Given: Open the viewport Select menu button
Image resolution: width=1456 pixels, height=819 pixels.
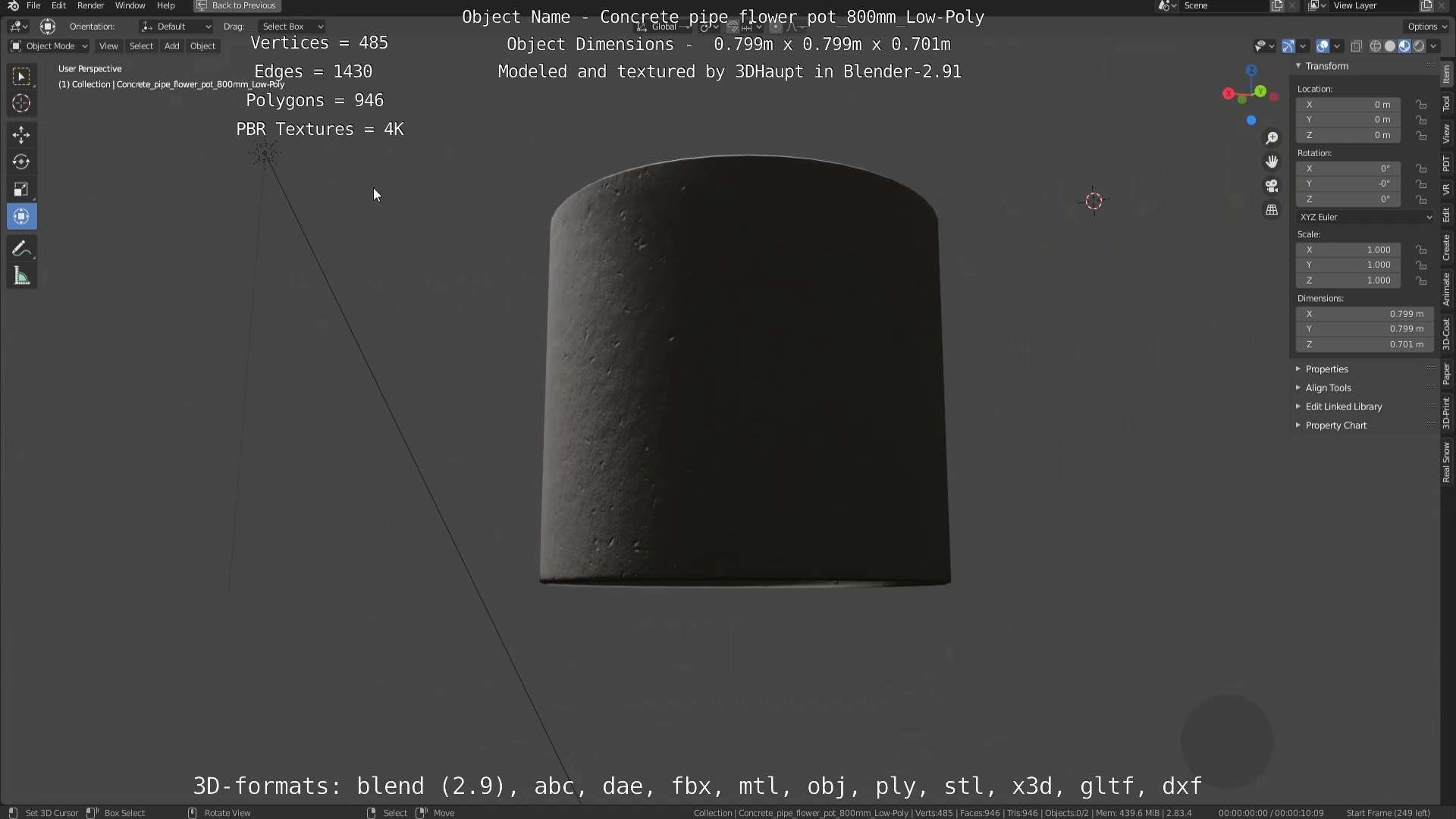Looking at the screenshot, I should pos(141,46).
